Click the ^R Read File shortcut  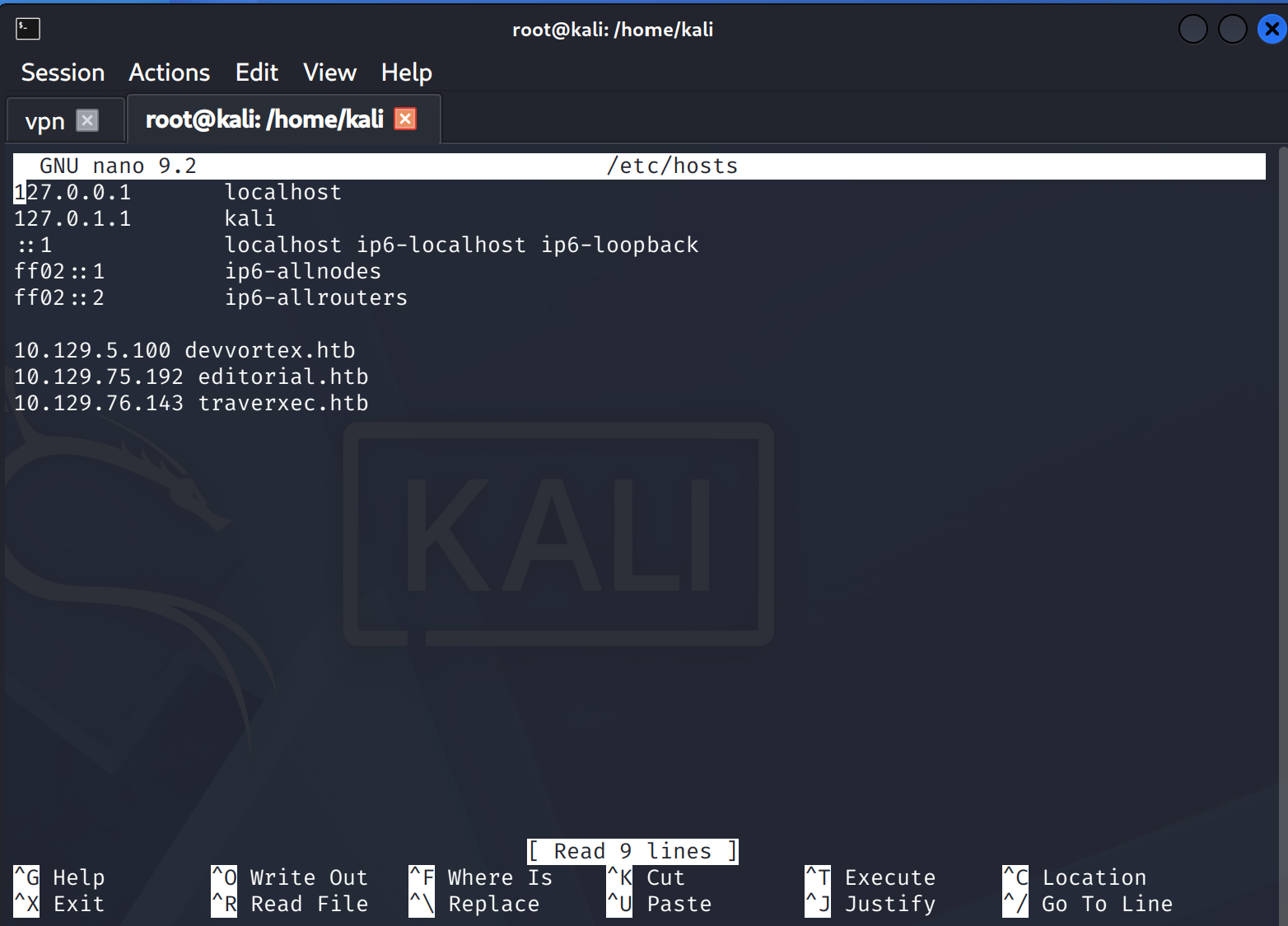[290, 904]
